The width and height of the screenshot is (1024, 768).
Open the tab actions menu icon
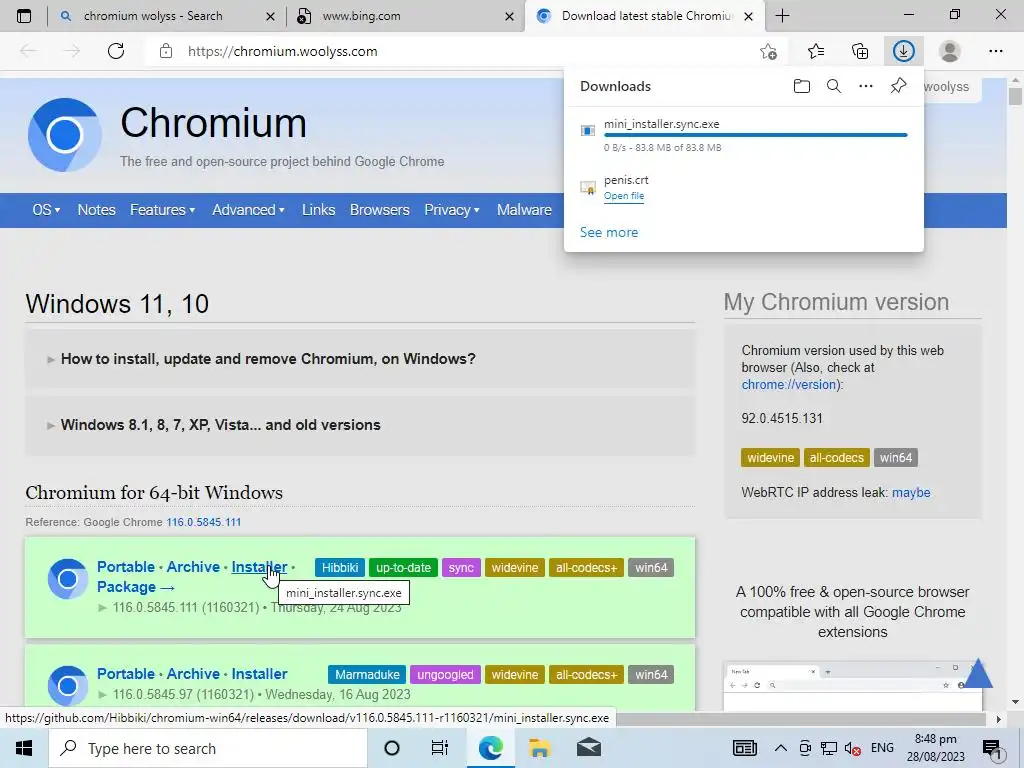pos(24,16)
